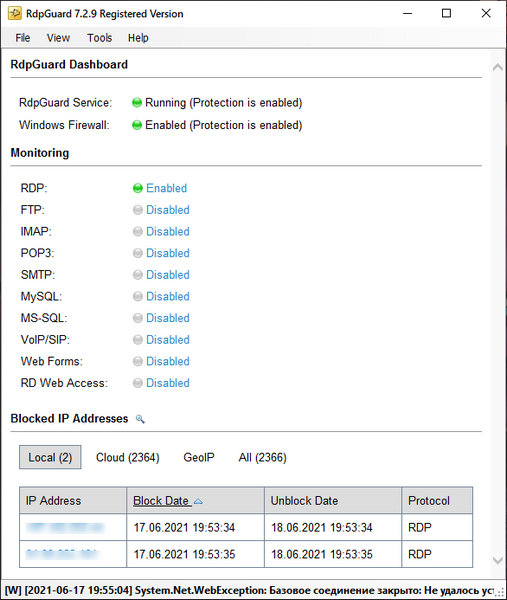Click the gray MySQL status indicator
Screen dimensions: 507x600
pos(137,296)
